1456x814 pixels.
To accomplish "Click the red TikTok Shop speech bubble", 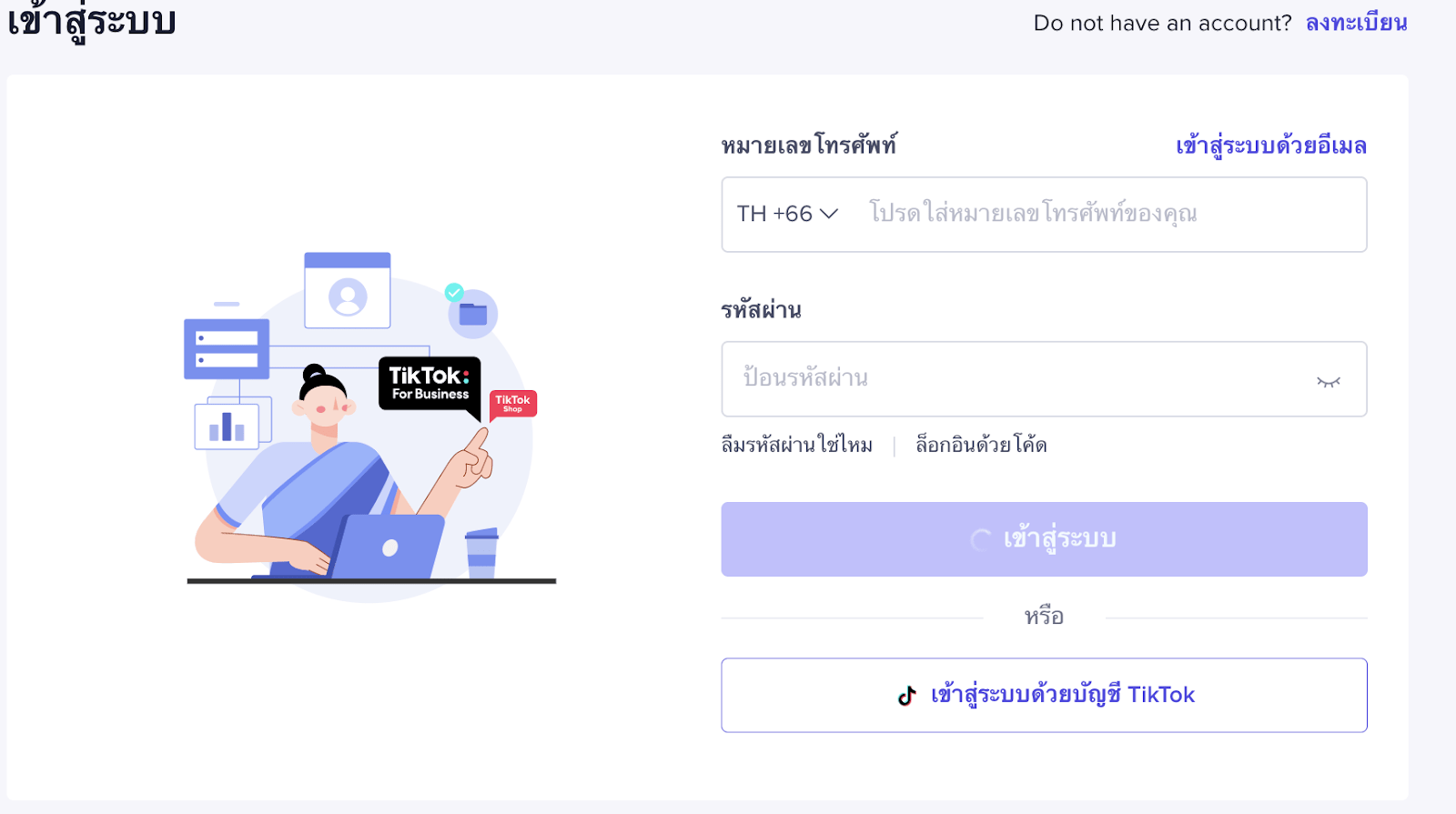I will pyautogui.click(x=513, y=404).
